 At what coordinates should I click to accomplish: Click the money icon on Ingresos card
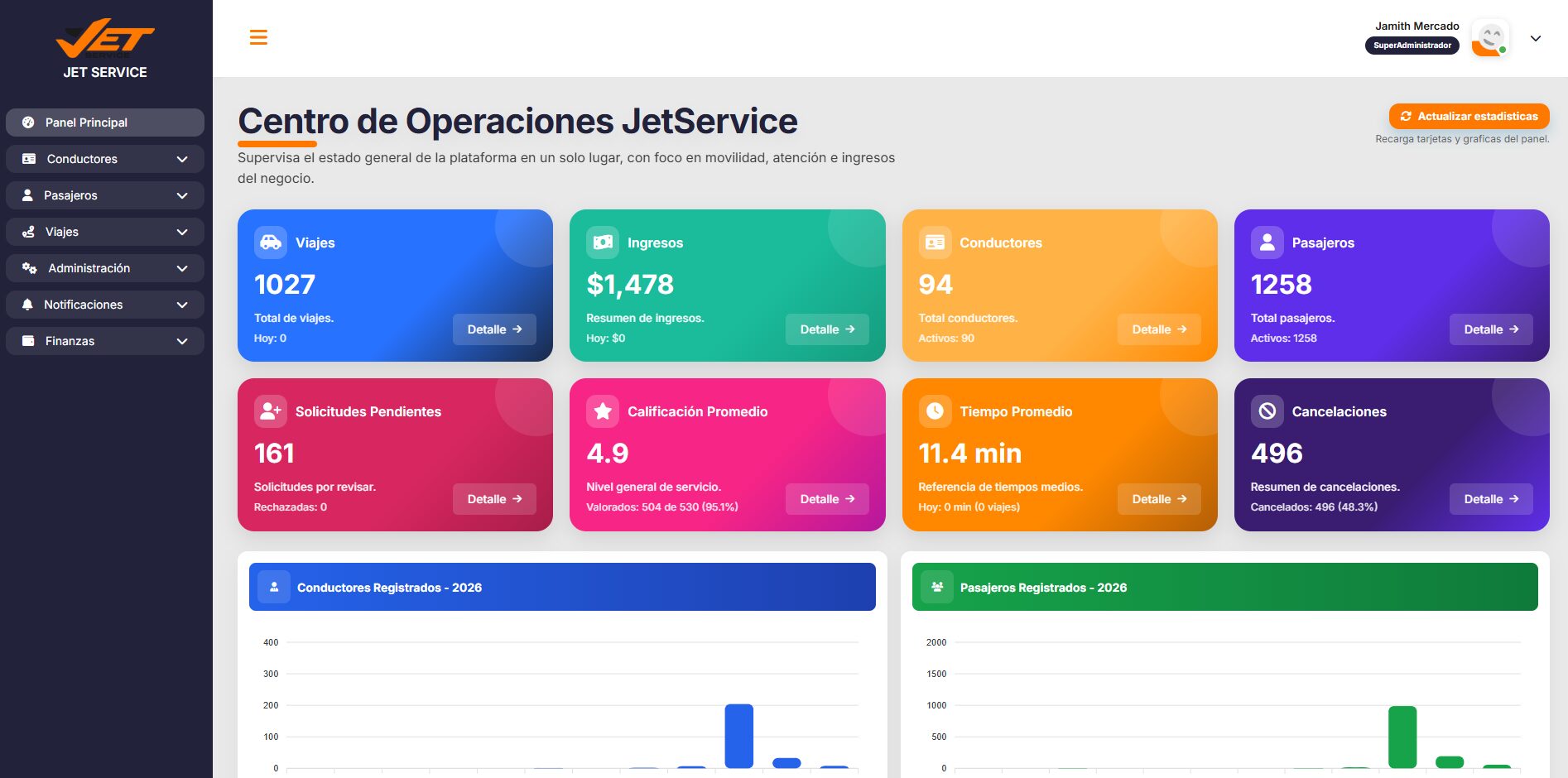click(x=603, y=243)
